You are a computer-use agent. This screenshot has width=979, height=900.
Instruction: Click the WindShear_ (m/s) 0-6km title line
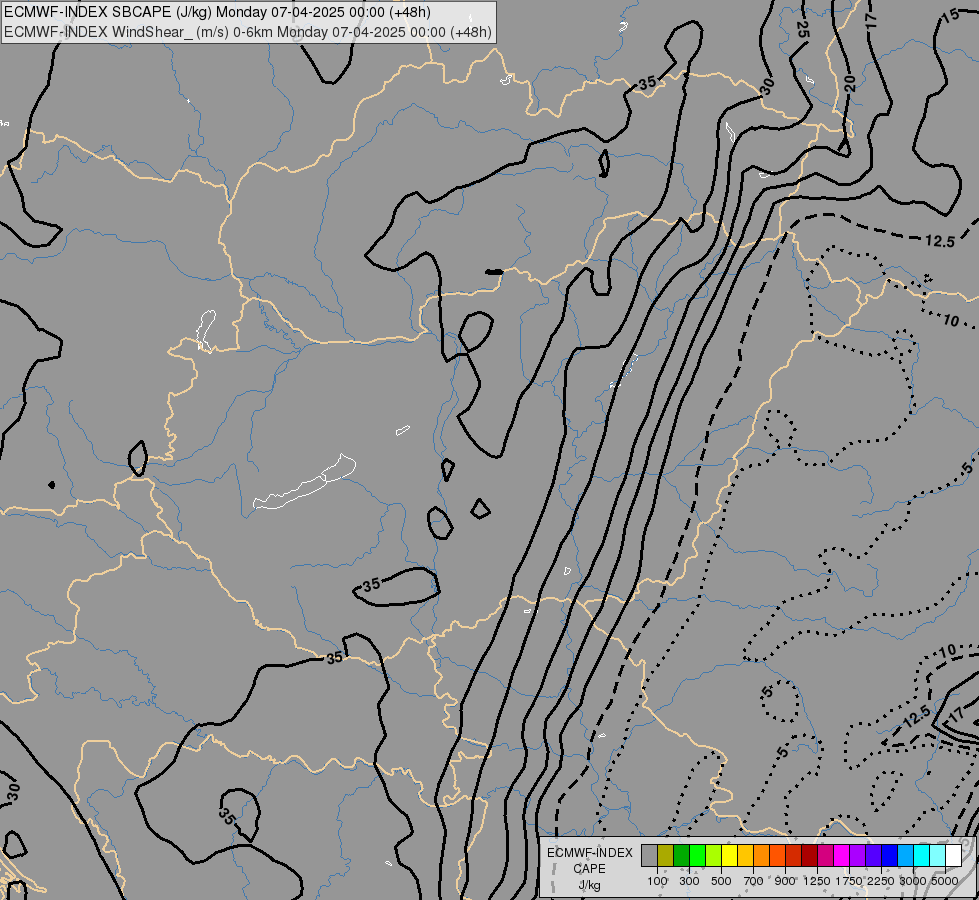point(247,32)
